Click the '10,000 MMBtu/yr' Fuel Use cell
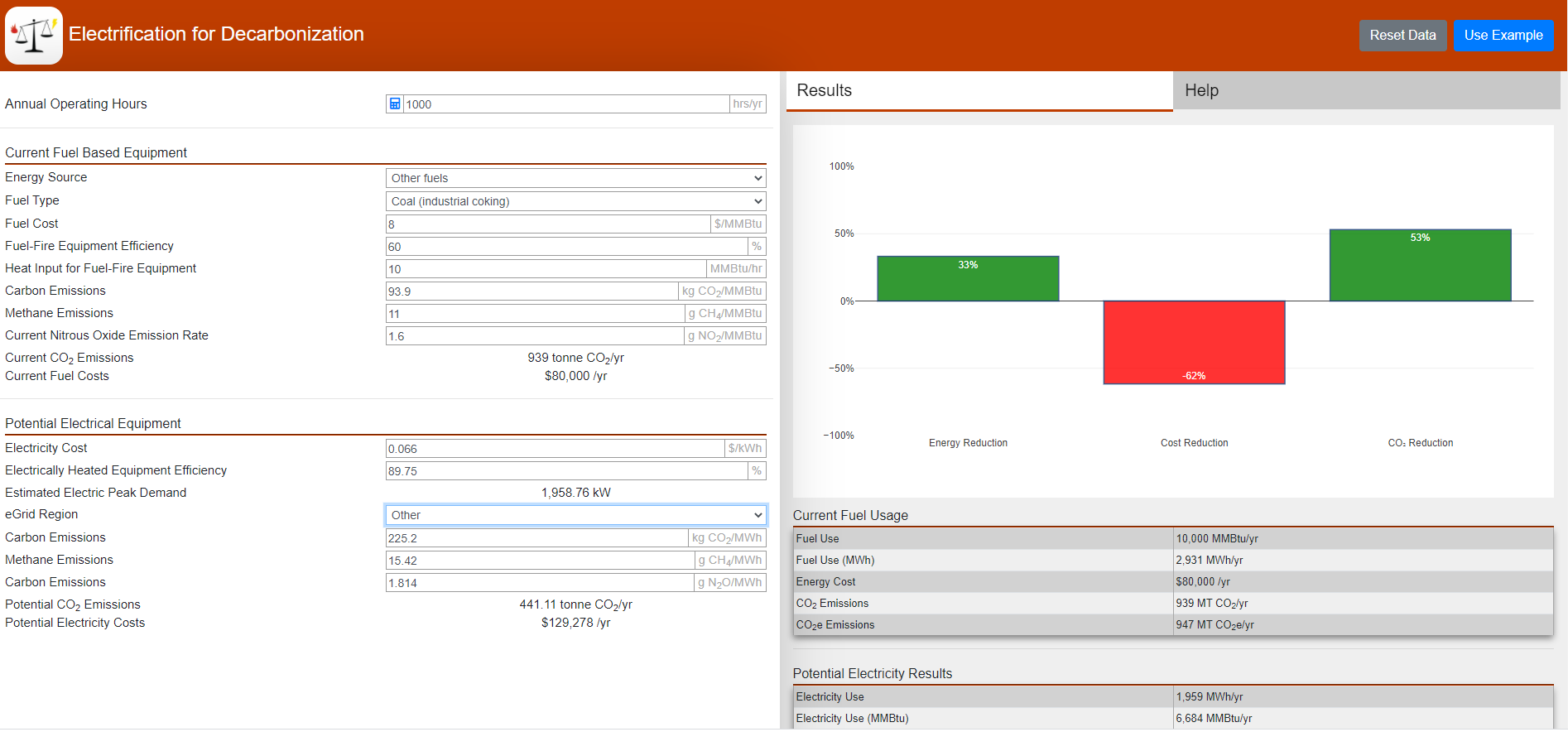This screenshot has height=732, width=1568. (1363, 538)
